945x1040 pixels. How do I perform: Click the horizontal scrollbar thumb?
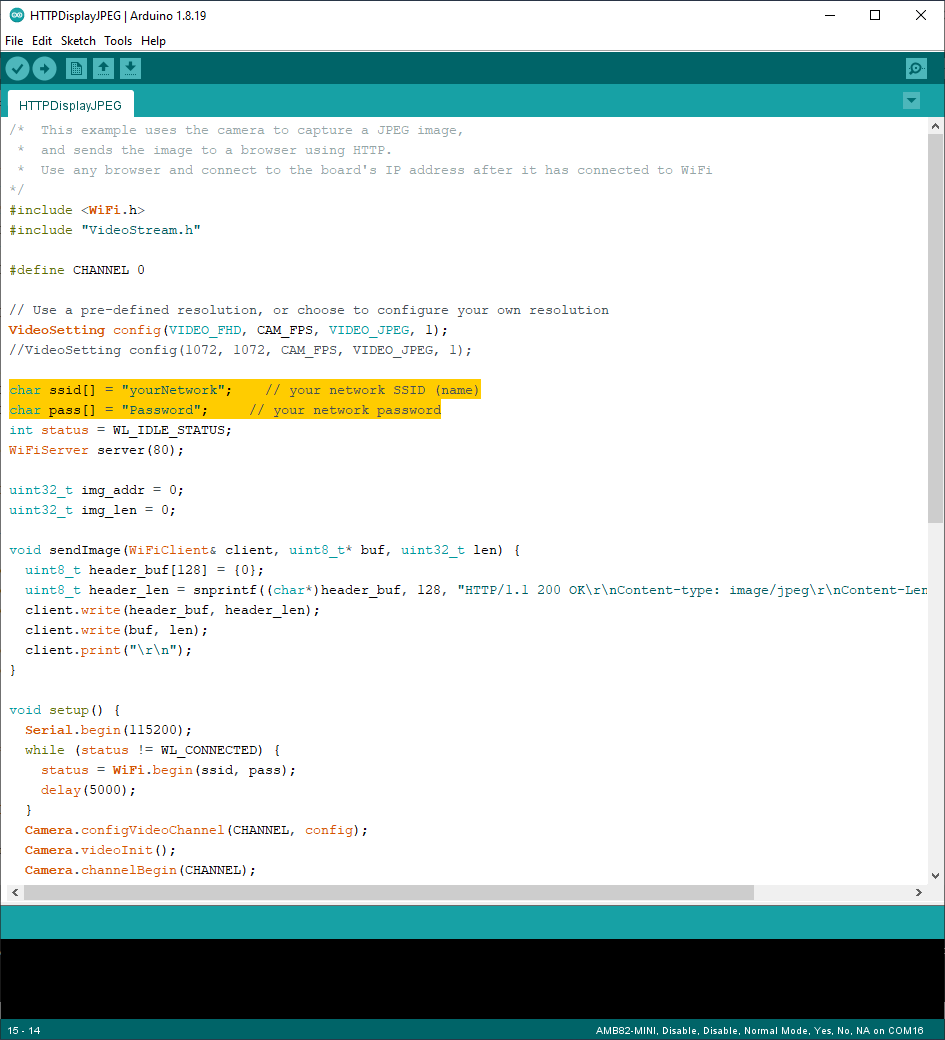click(389, 893)
